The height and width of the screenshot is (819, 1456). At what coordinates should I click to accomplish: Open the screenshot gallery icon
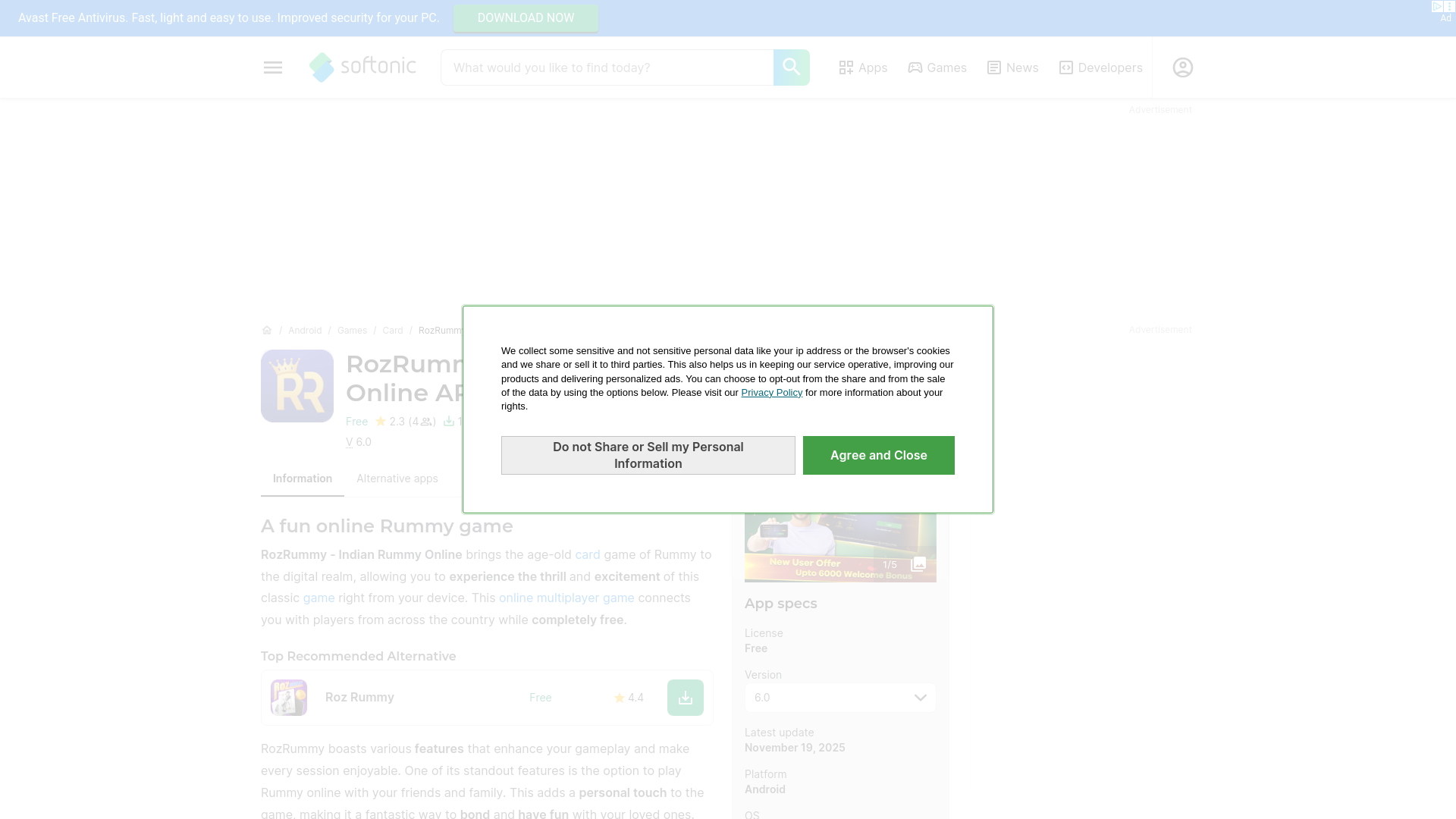click(x=918, y=564)
